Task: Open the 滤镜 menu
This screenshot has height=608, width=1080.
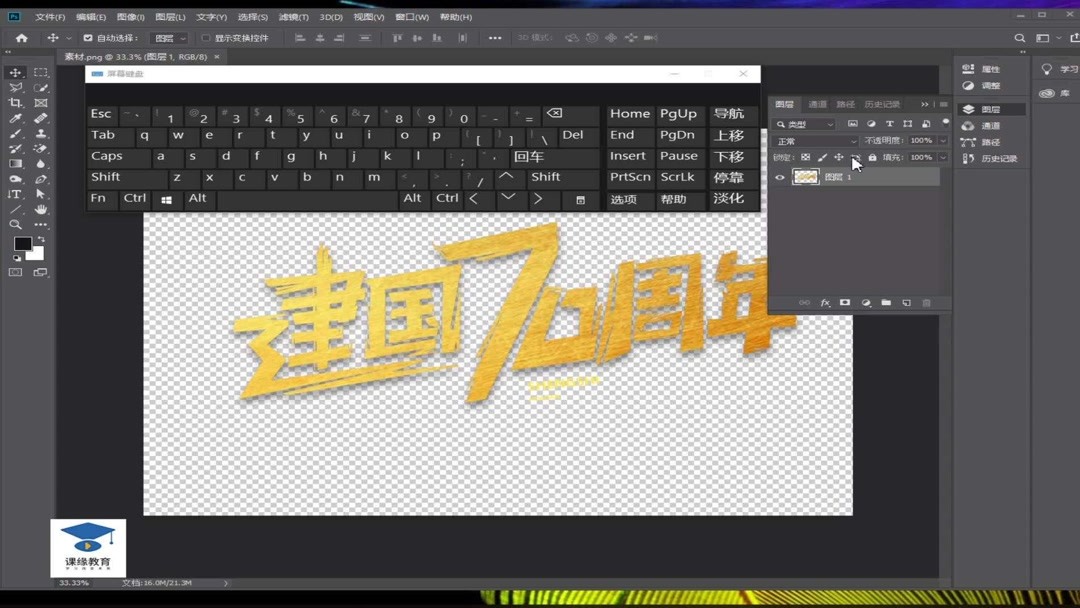Action: tap(294, 16)
